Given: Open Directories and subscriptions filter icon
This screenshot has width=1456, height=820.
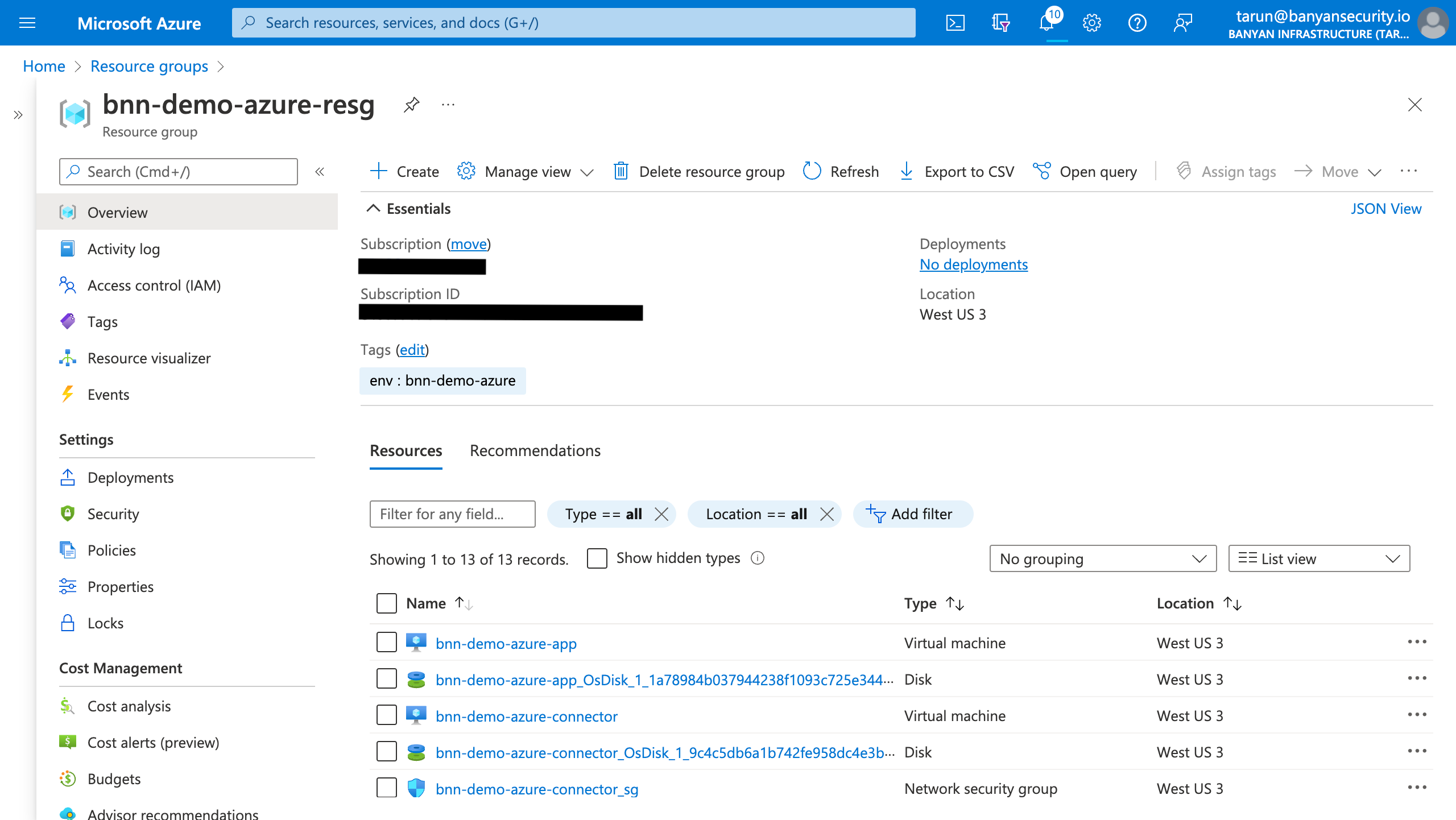Looking at the screenshot, I should click(1000, 23).
